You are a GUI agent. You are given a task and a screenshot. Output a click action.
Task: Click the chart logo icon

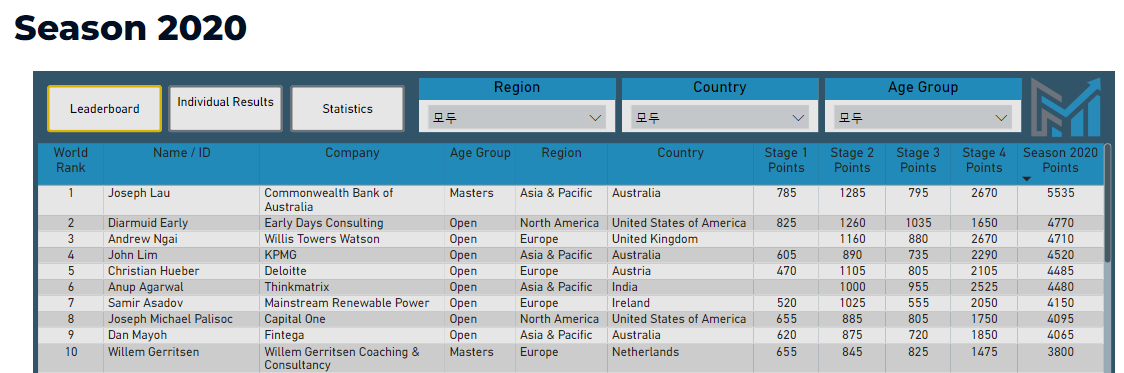click(x=1066, y=108)
